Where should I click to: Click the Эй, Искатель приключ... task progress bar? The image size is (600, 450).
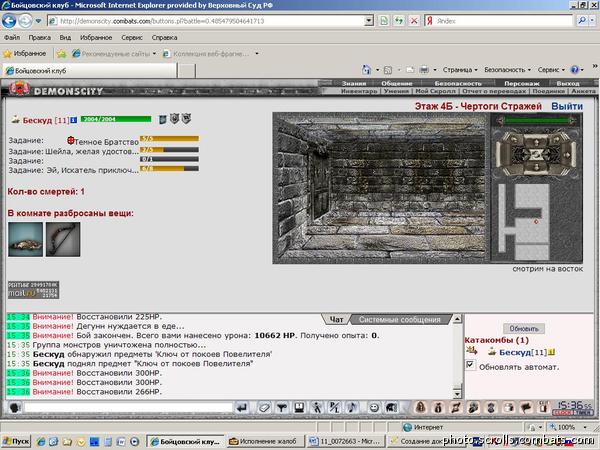[170, 169]
